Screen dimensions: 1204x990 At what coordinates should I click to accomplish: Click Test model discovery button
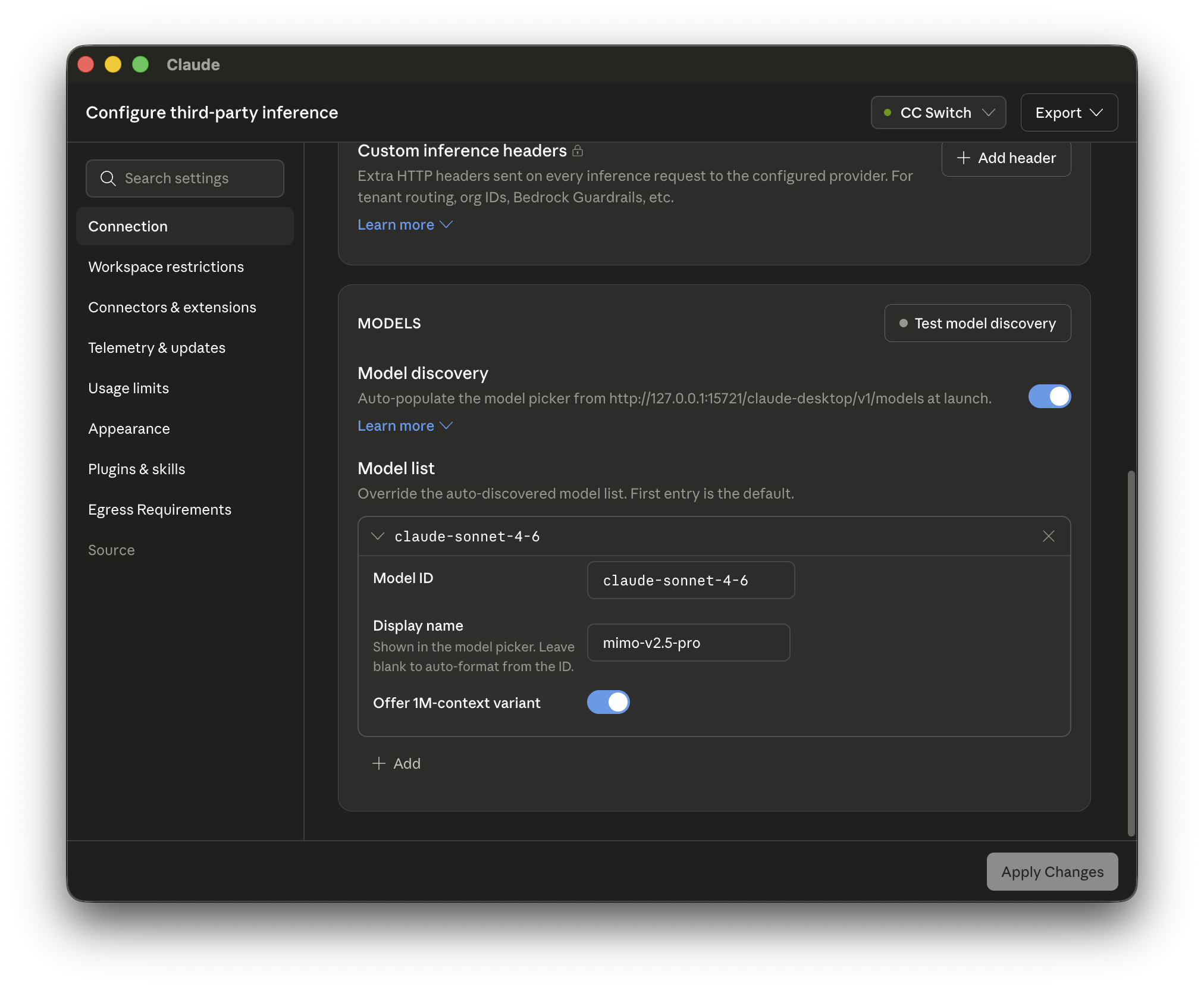coord(977,323)
